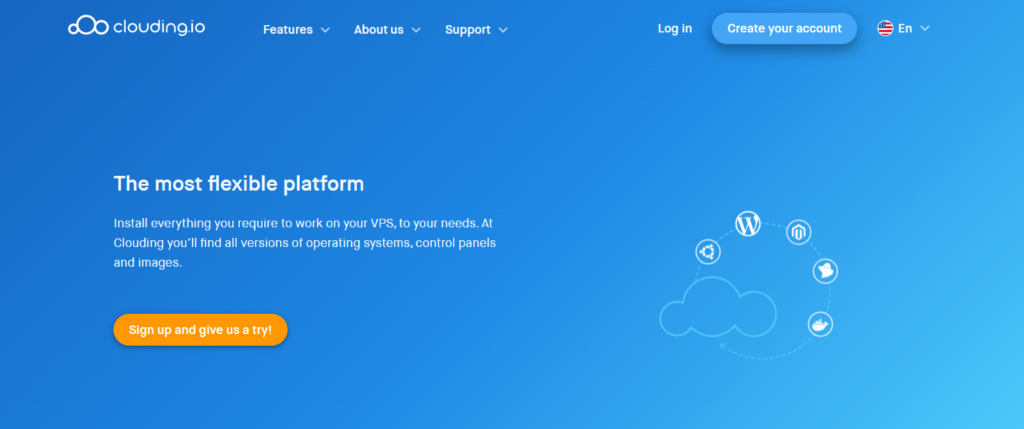This screenshot has height=429, width=1024.
Task: Click the Docker whale icon
Action: pos(820,324)
